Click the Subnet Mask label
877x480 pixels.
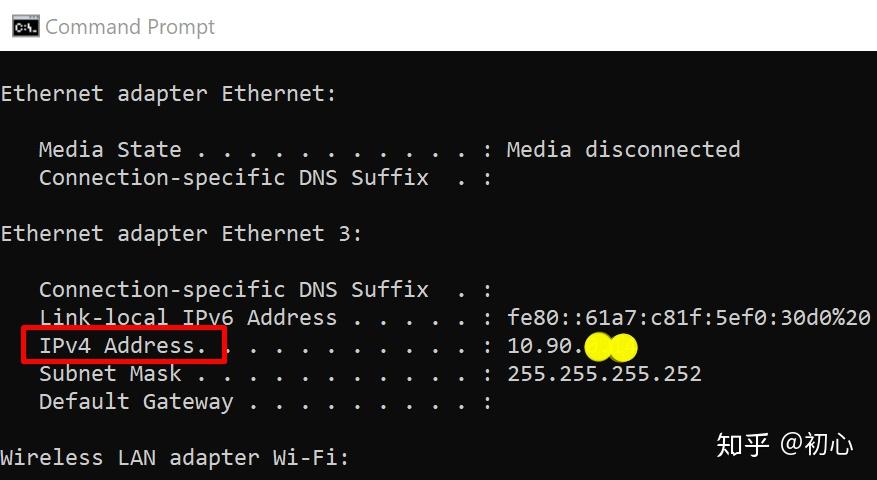[x=110, y=373]
